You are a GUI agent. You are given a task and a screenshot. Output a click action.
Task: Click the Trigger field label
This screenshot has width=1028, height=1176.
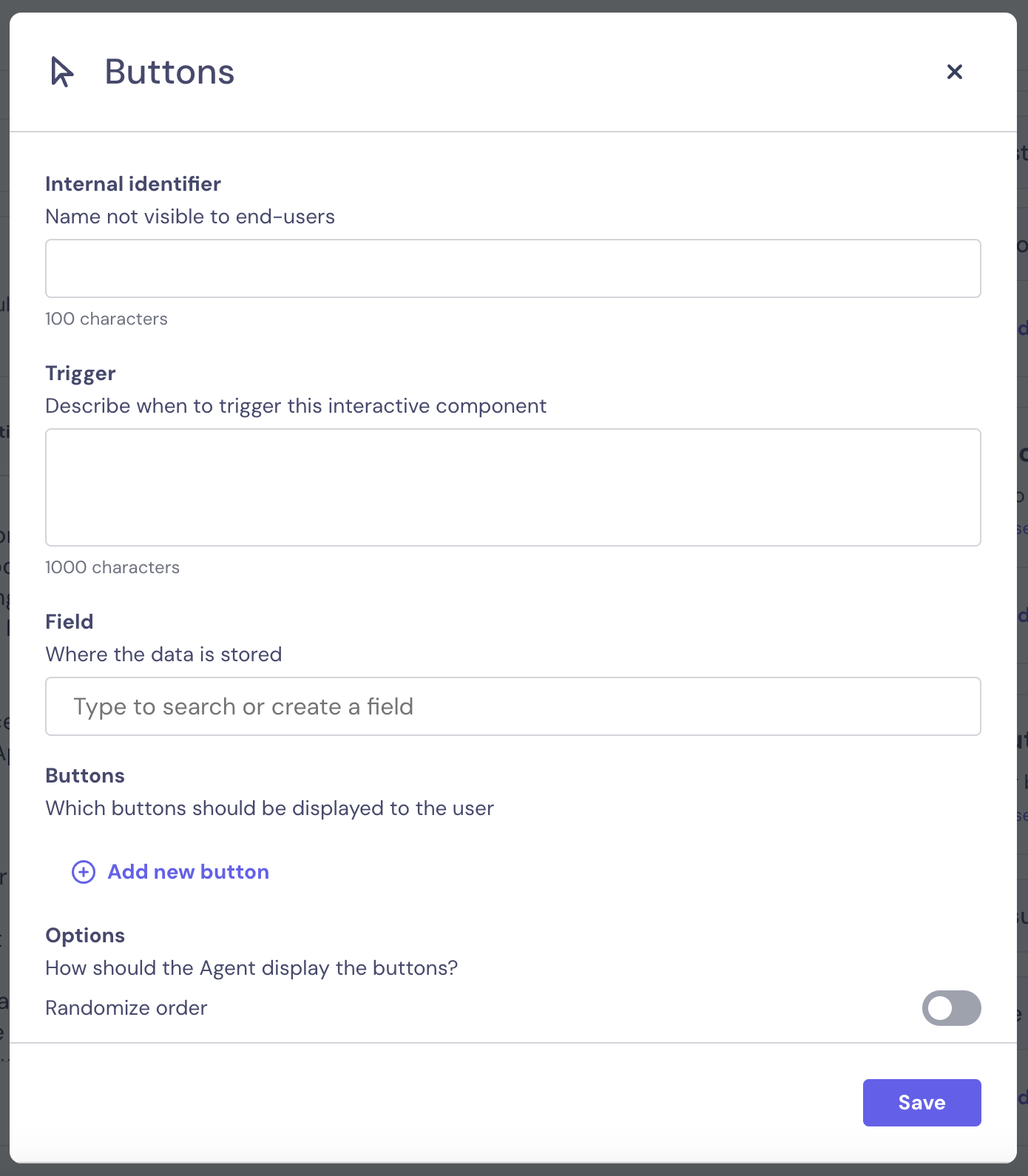click(x=81, y=374)
